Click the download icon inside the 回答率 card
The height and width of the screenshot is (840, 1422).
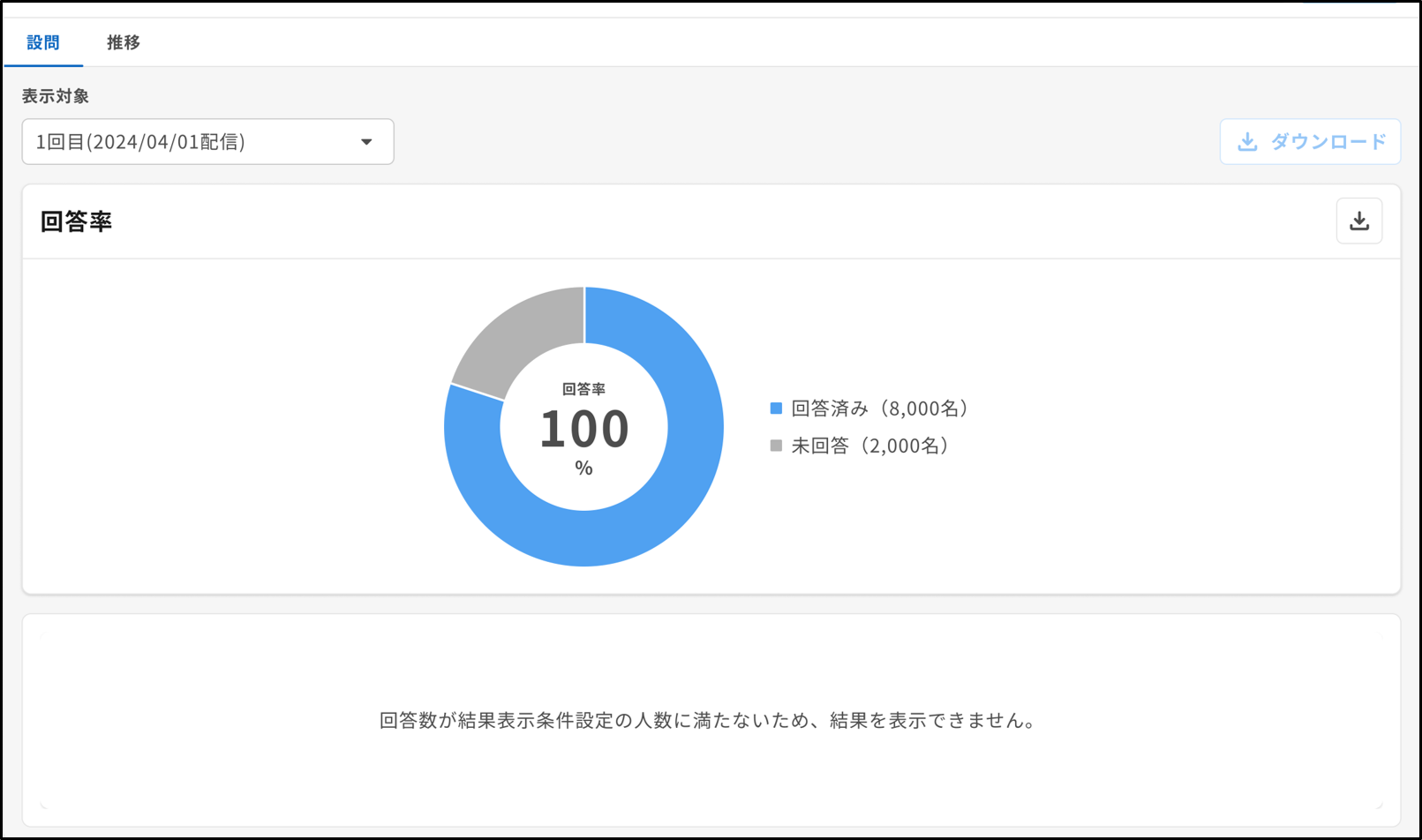point(1358,221)
